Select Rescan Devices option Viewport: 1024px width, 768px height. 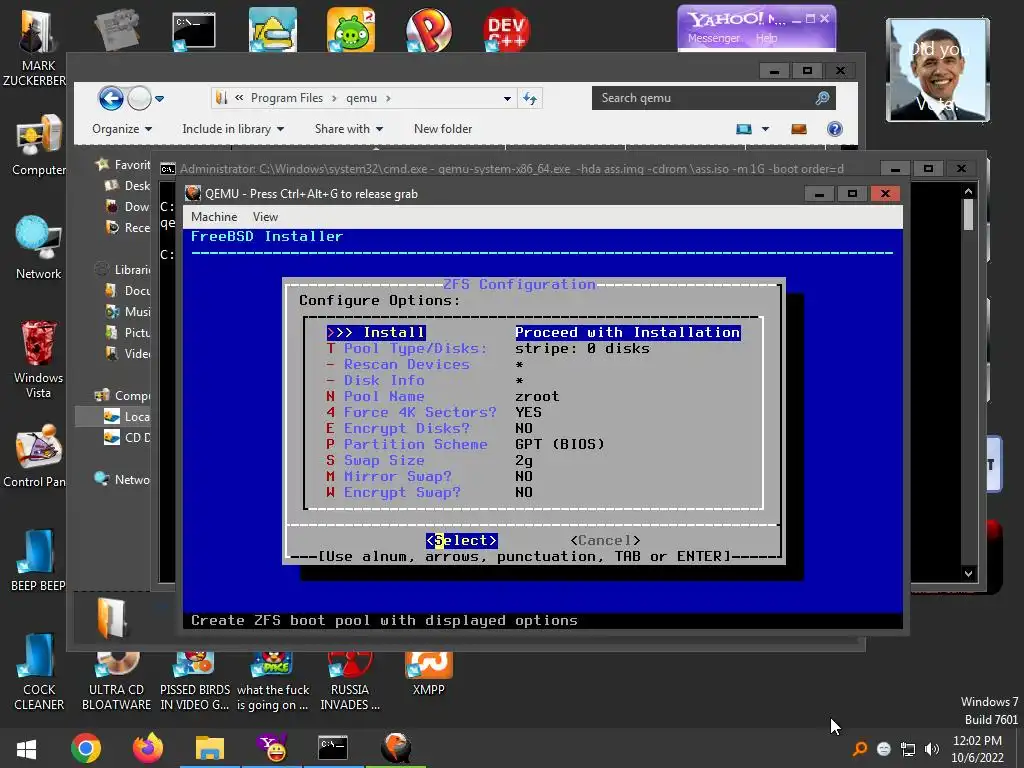(x=424, y=364)
